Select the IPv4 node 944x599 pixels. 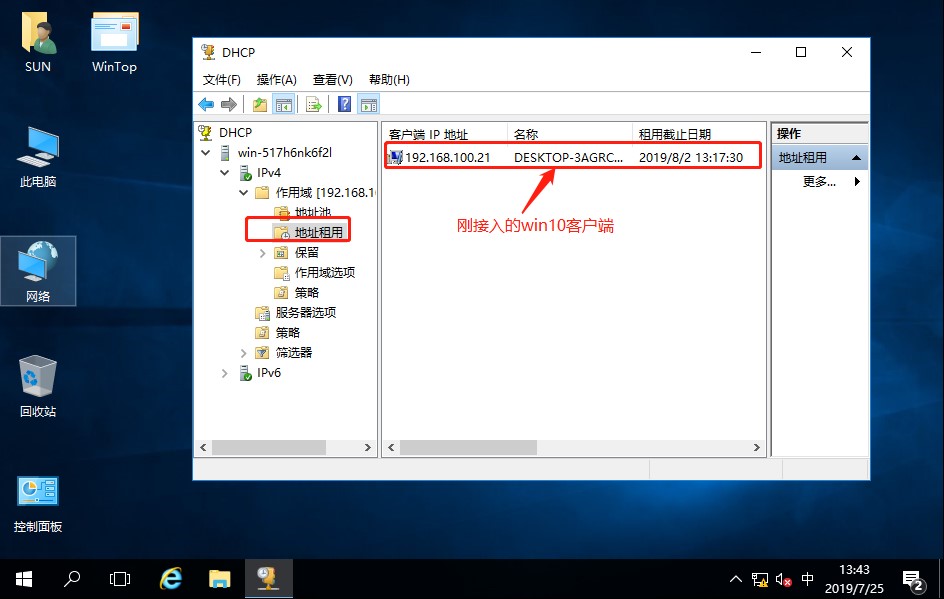(x=269, y=173)
